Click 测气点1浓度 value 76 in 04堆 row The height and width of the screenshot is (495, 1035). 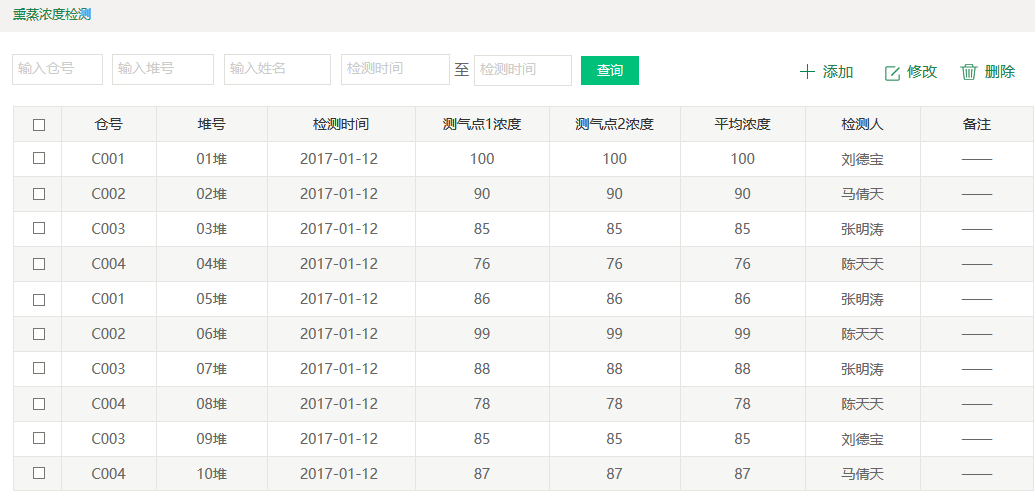pyautogui.click(x=482, y=264)
